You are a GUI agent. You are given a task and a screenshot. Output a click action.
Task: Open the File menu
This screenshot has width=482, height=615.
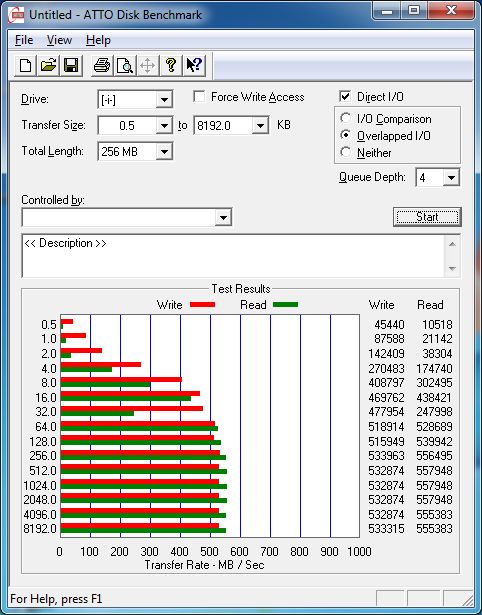pyautogui.click(x=24, y=40)
